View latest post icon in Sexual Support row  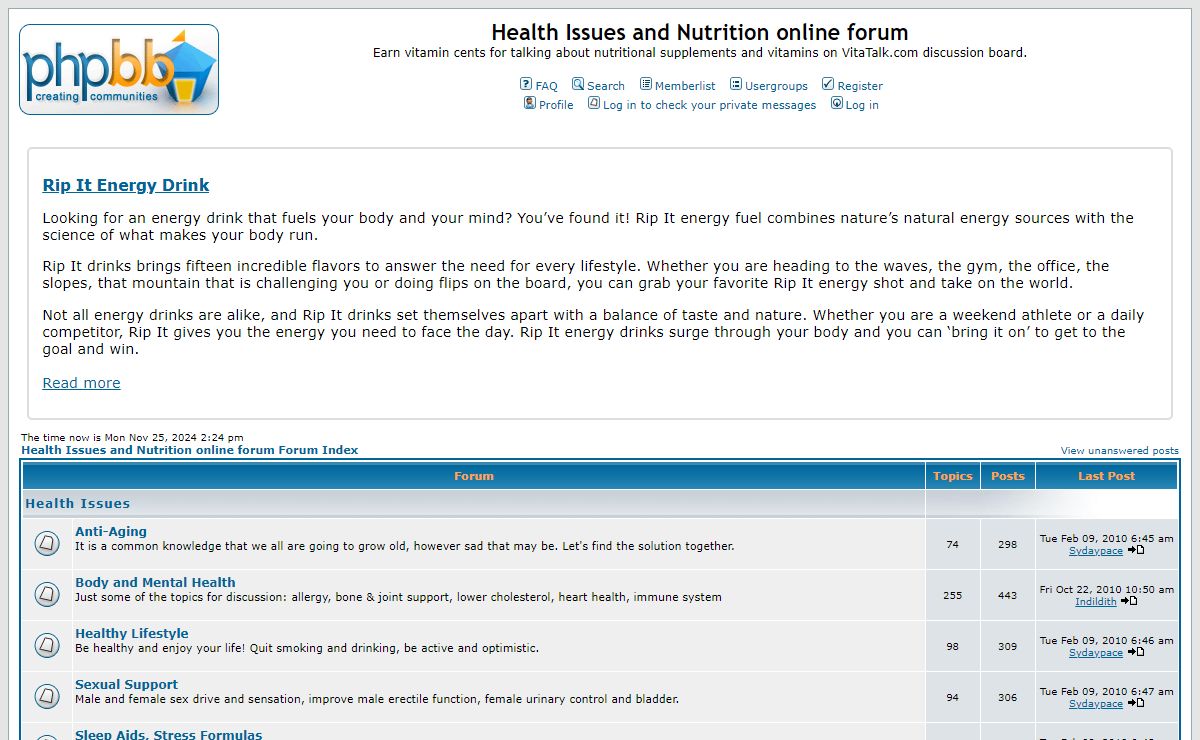tap(1135, 703)
